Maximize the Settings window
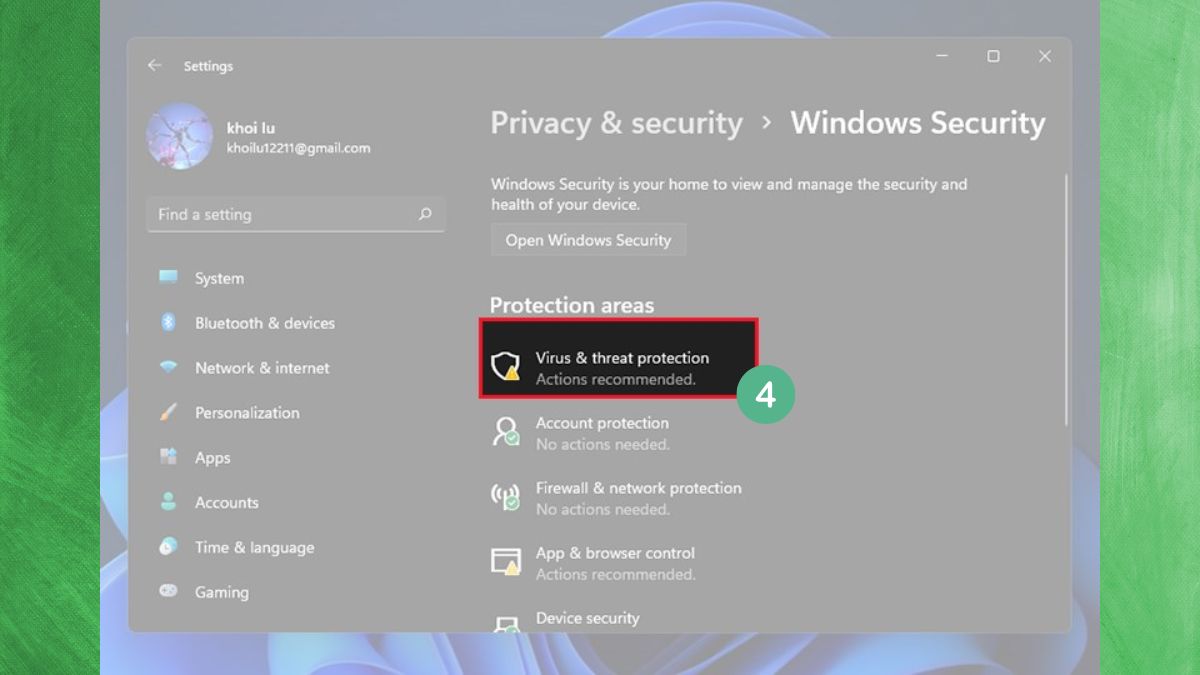This screenshot has width=1200, height=675. 993,57
